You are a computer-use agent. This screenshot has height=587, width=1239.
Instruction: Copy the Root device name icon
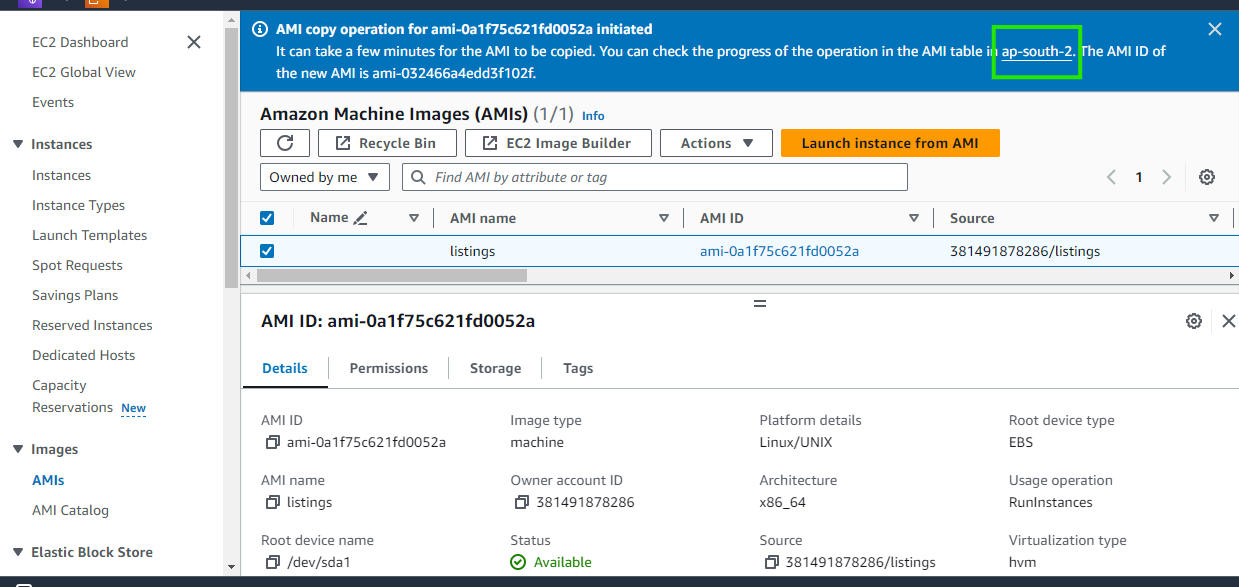pyautogui.click(x=272, y=562)
